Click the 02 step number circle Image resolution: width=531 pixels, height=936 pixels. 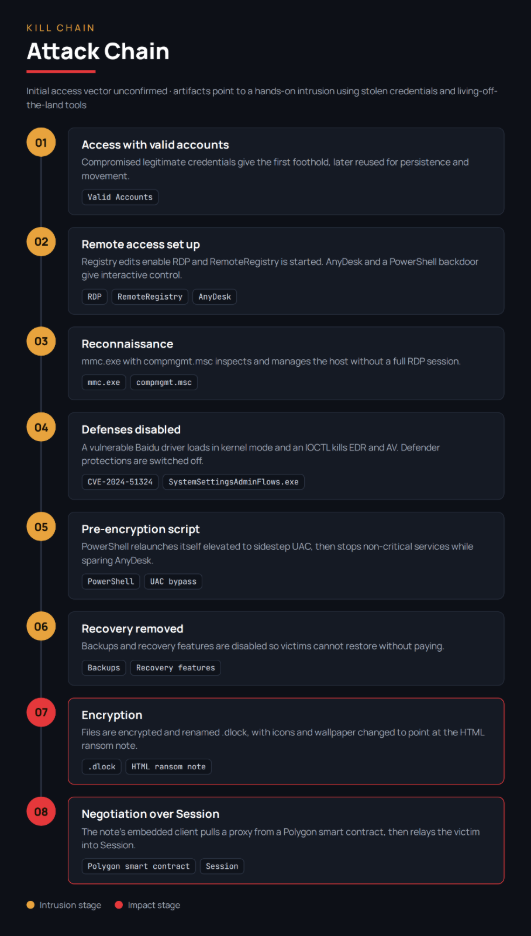(x=41, y=242)
